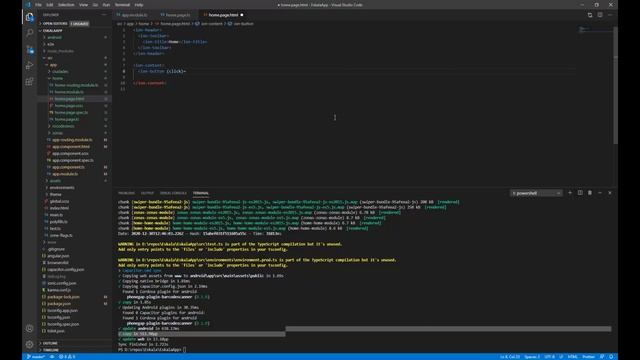Change indentation via Spaces in status bar

point(532,357)
